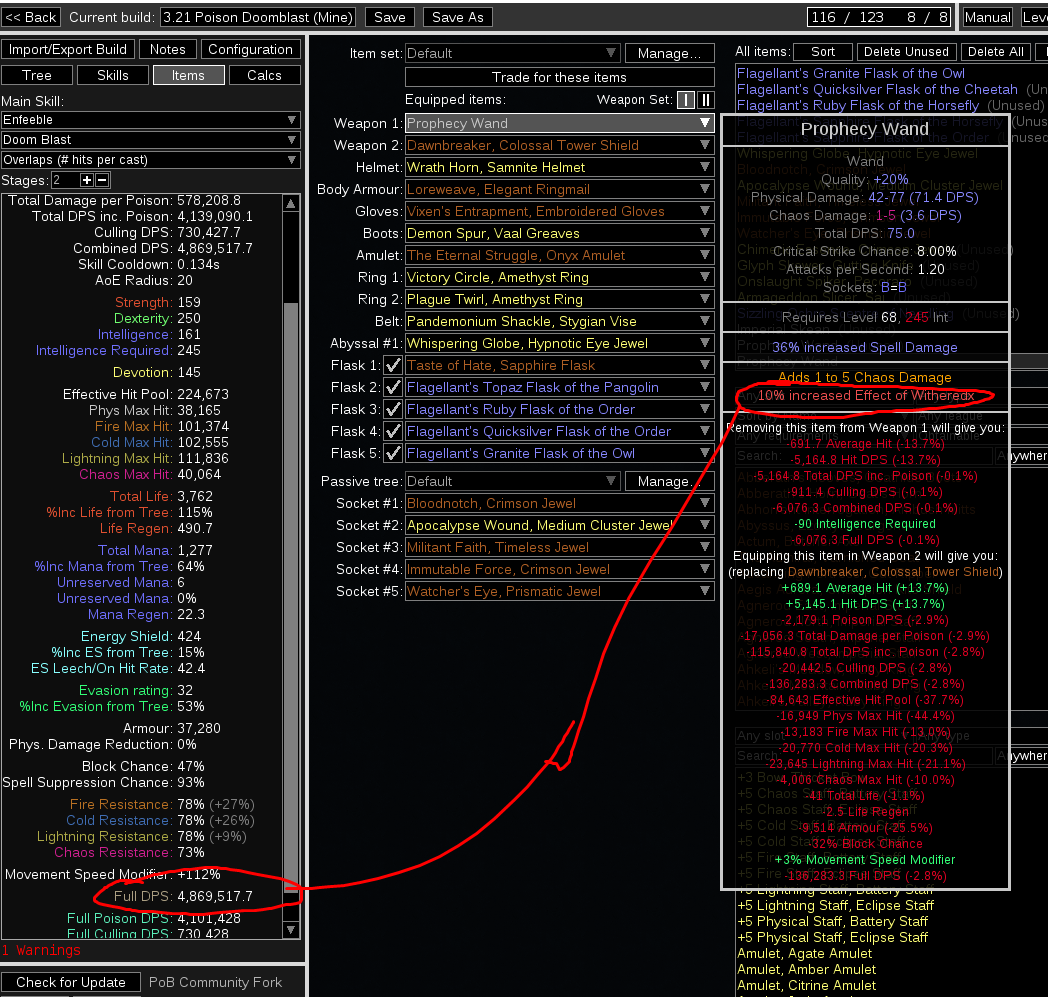The width and height of the screenshot is (1048, 997).
Task: Click the Sort button for all items
Action: coord(823,51)
